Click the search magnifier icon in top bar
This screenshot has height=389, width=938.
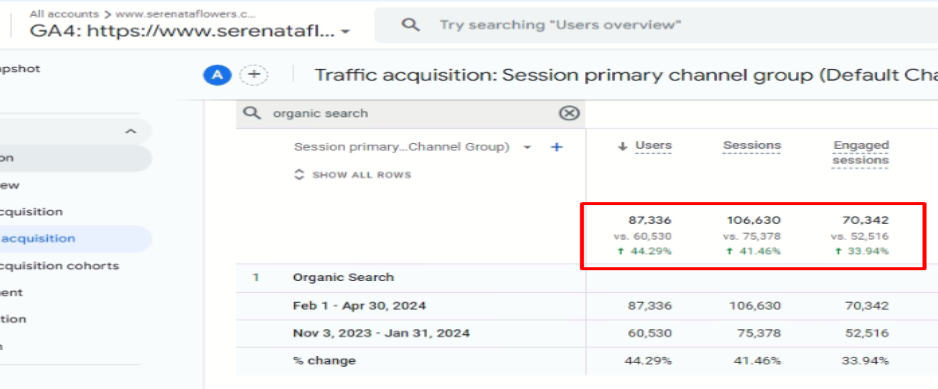(410, 25)
